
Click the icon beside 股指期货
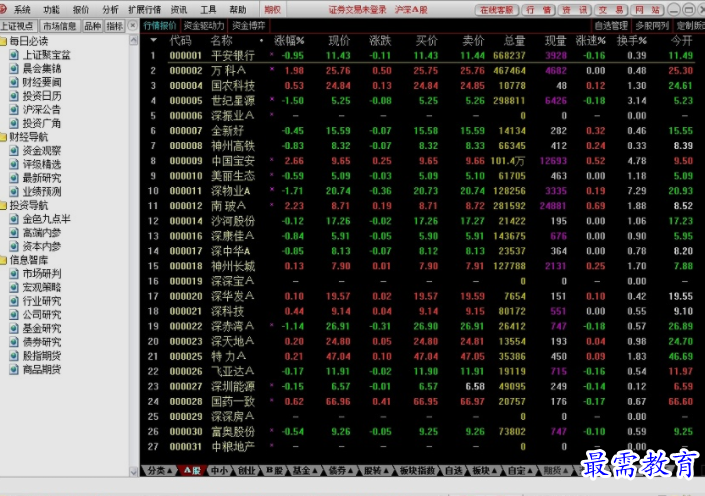[x=14, y=356]
